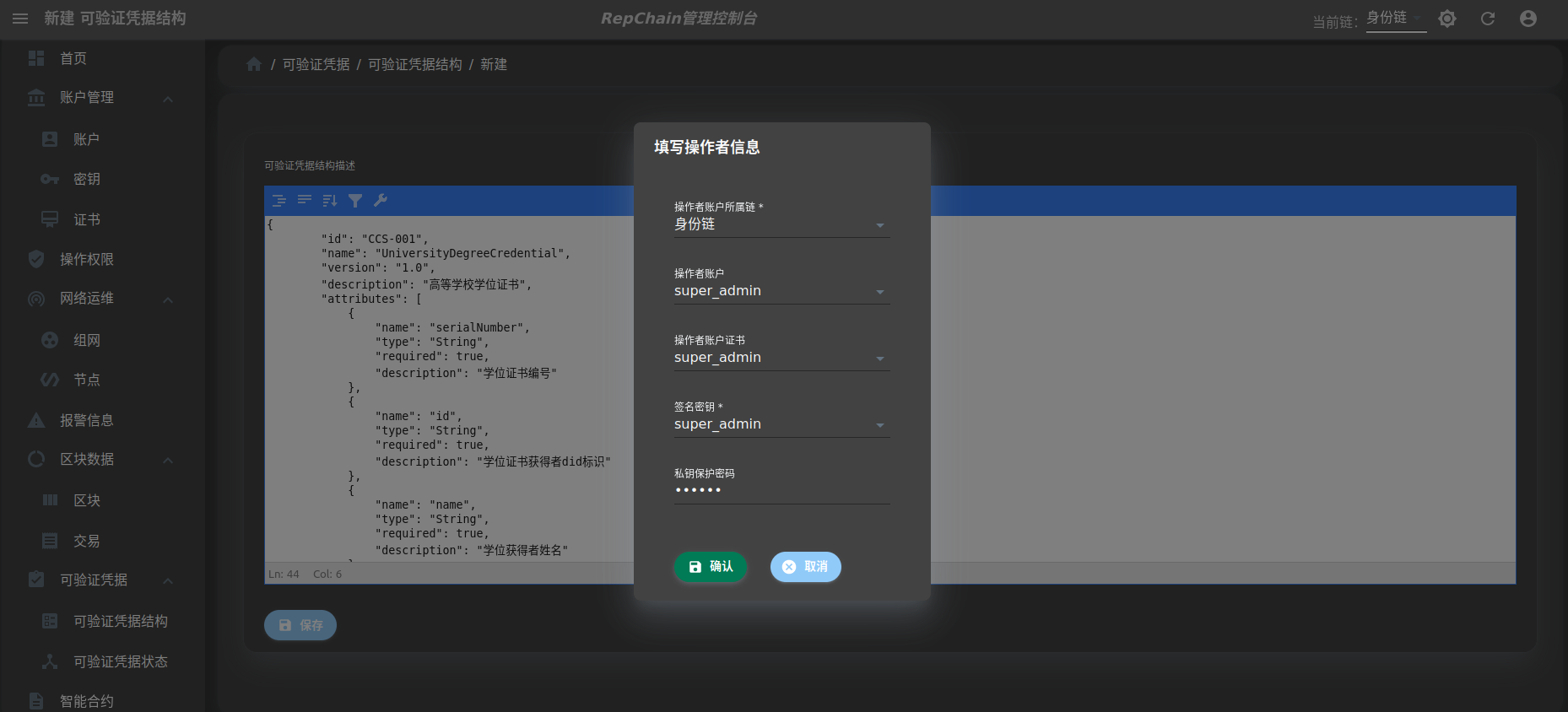Click the 报警信息 warning icon
Screen dimensions: 1568x712
click(x=36, y=420)
